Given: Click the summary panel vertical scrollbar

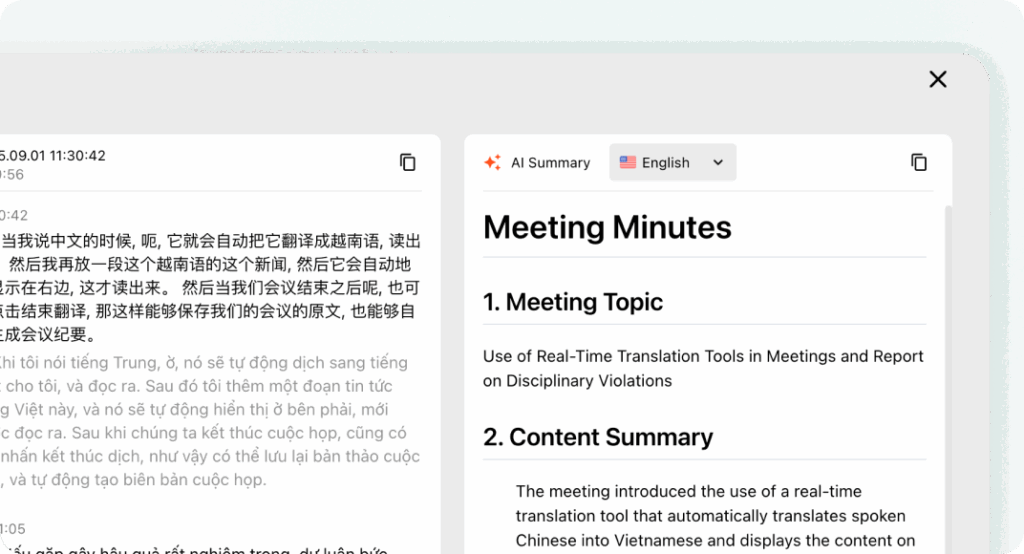Looking at the screenshot, I should tap(948, 379).
